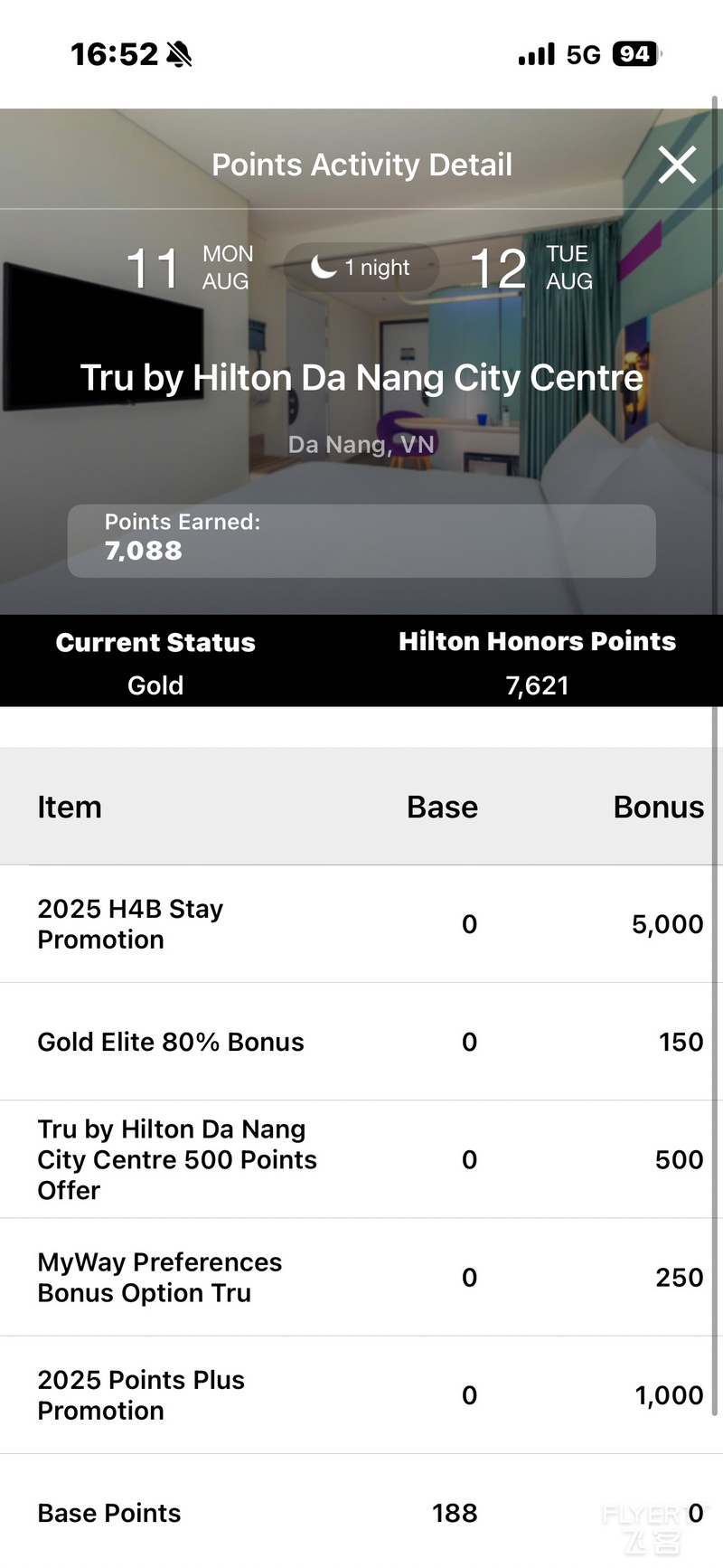
Task: Select the Points Earned 7,088 box
Action: pos(361,541)
